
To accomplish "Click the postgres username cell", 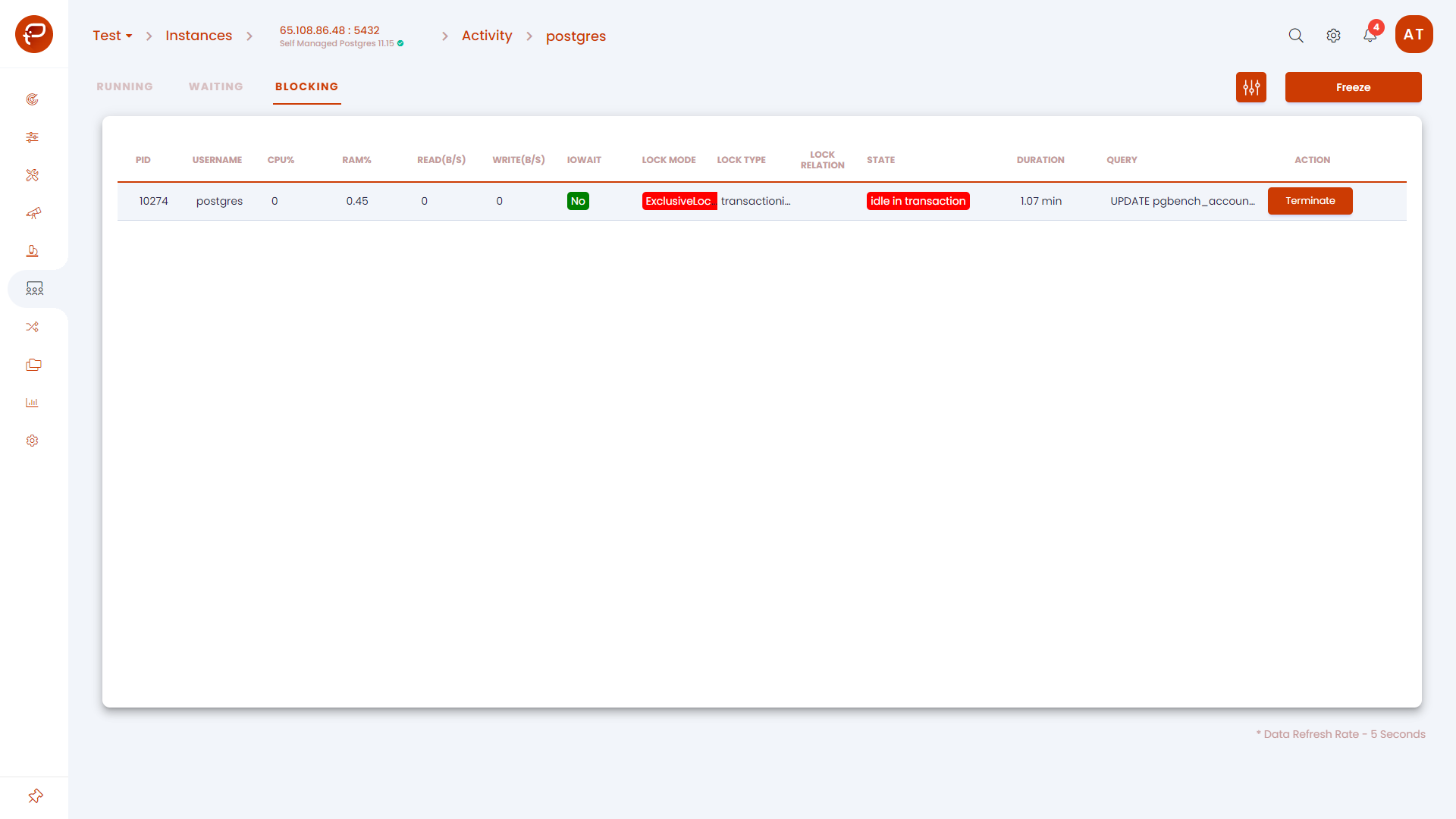I will click(x=219, y=201).
